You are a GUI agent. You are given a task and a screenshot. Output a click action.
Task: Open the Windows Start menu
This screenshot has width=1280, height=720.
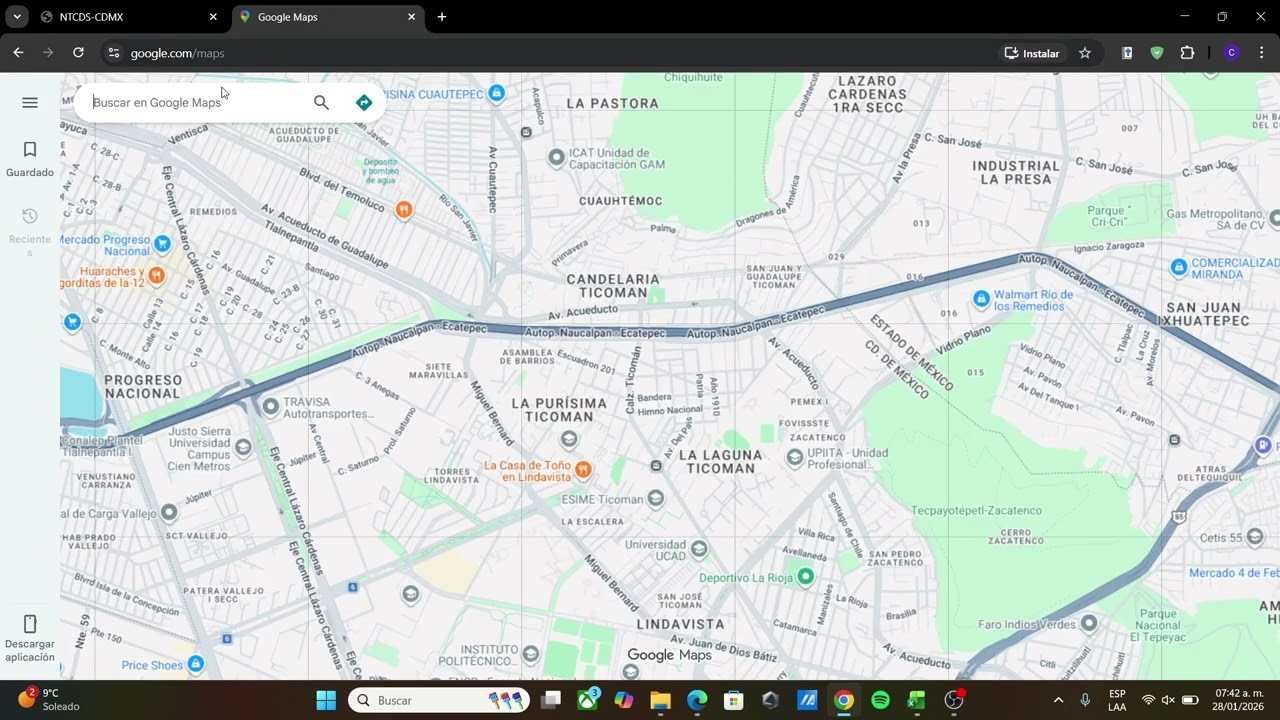[x=326, y=700]
